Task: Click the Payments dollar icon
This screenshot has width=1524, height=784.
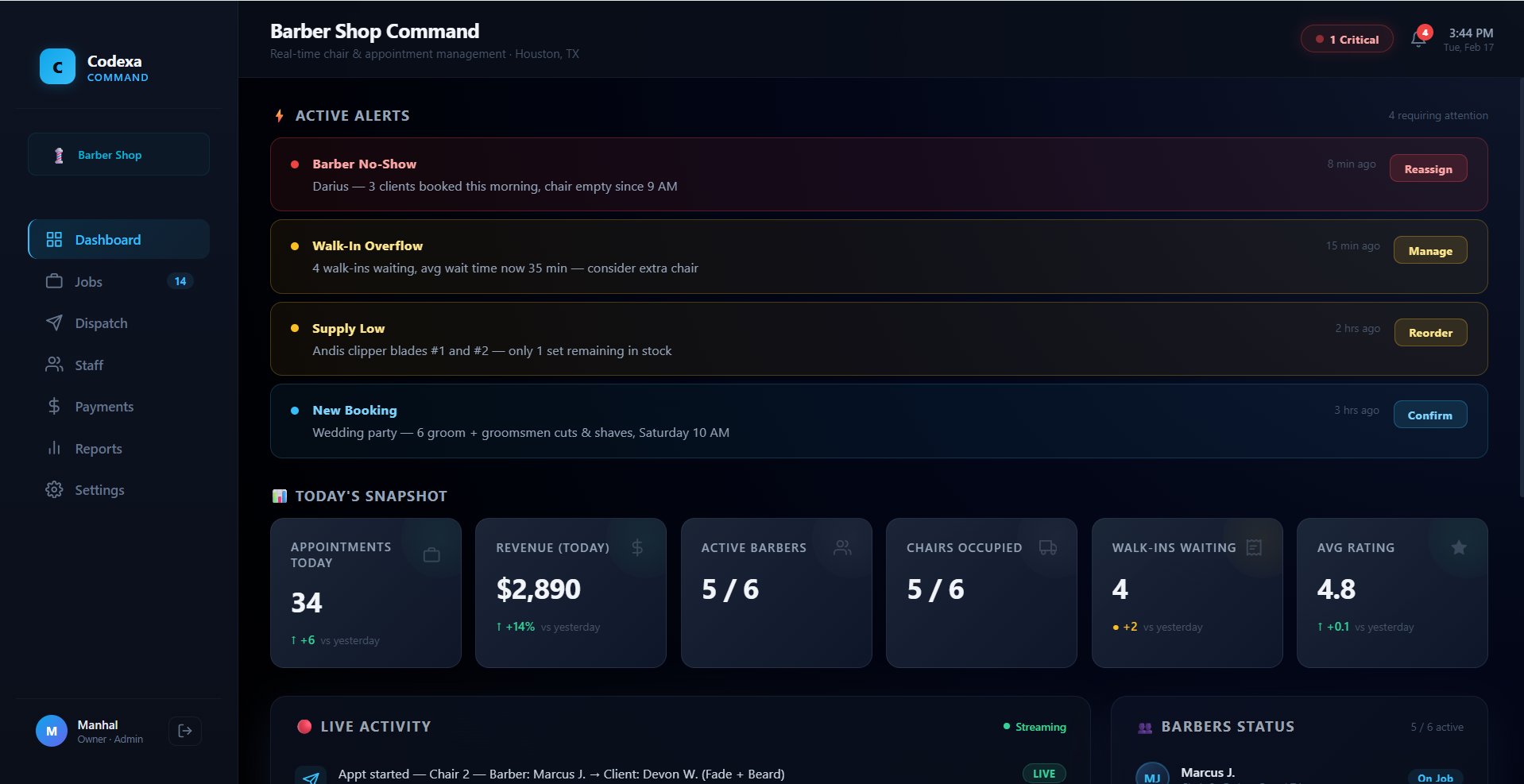Action: coord(53,407)
